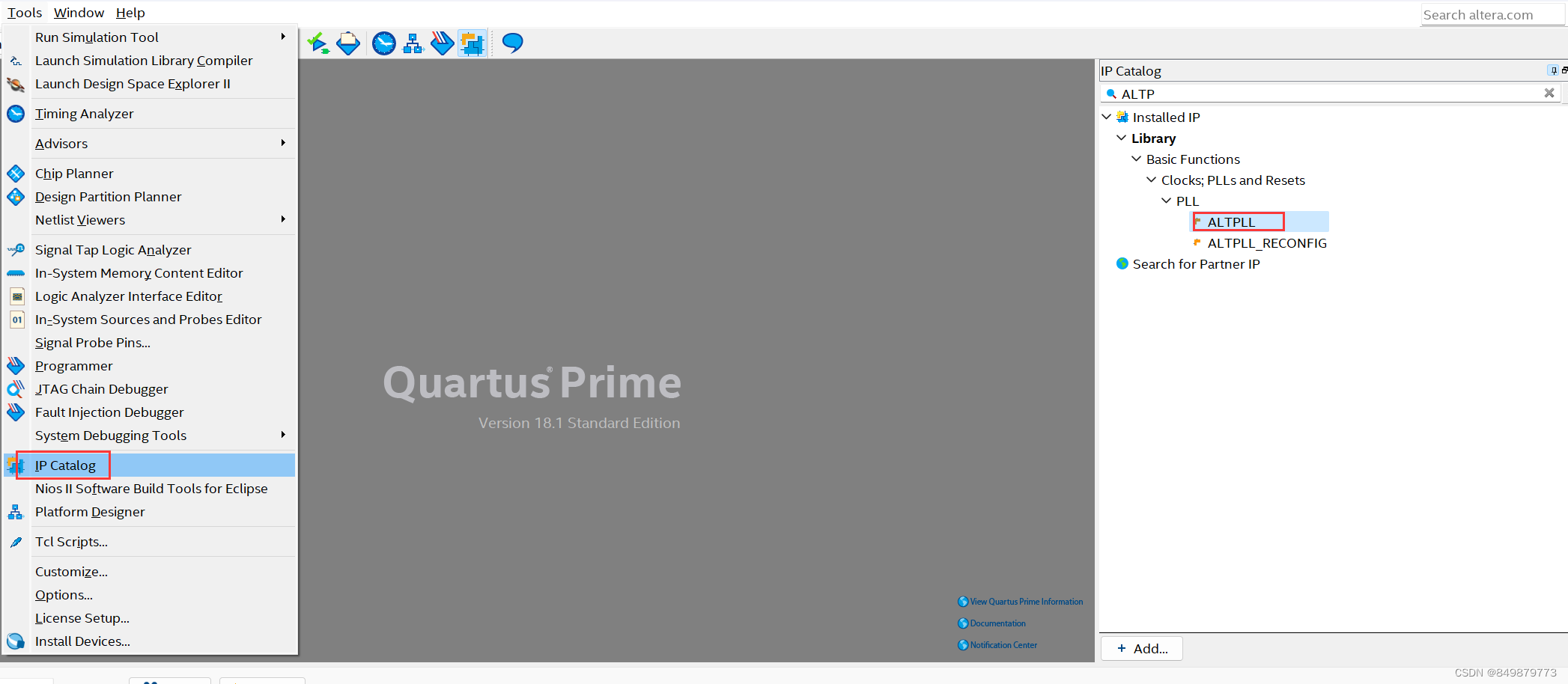The height and width of the screenshot is (684, 1568).
Task: Click the Fault Injection Debugger icon
Action: 16,412
